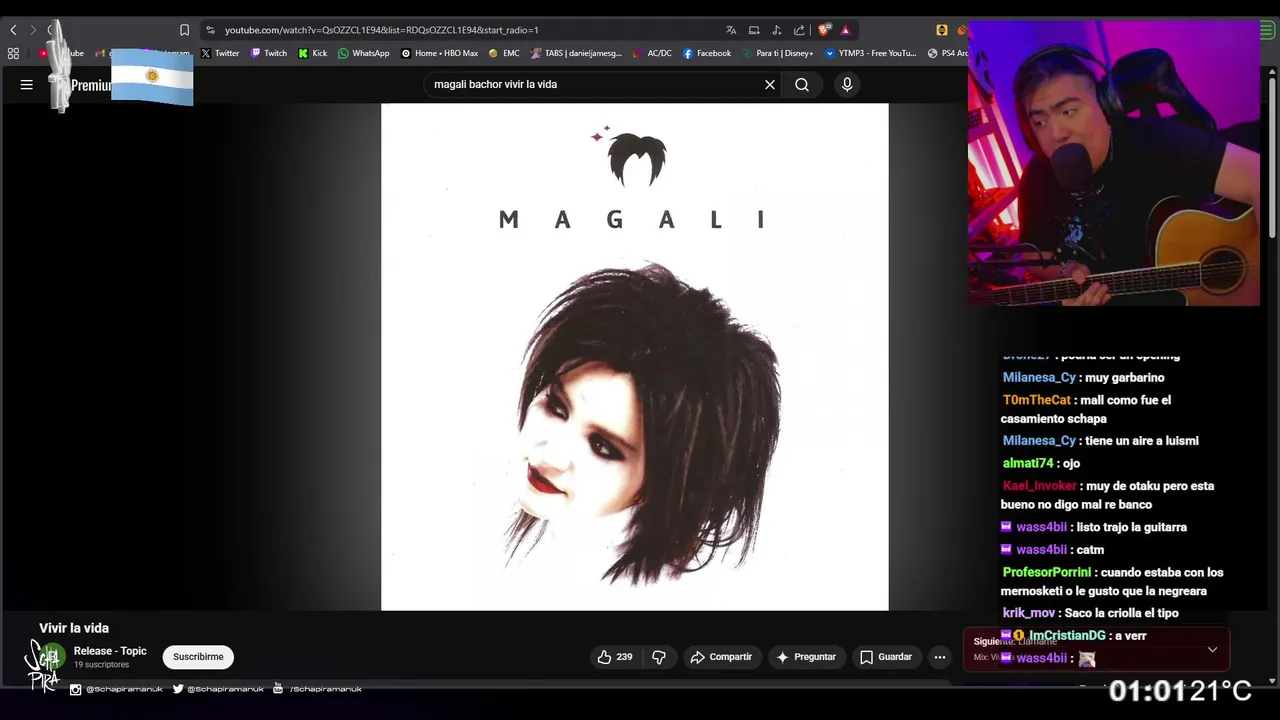Image resolution: width=1280 pixels, height=720 pixels.
Task: Open the Facebook bookmark
Action: click(707, 53)
